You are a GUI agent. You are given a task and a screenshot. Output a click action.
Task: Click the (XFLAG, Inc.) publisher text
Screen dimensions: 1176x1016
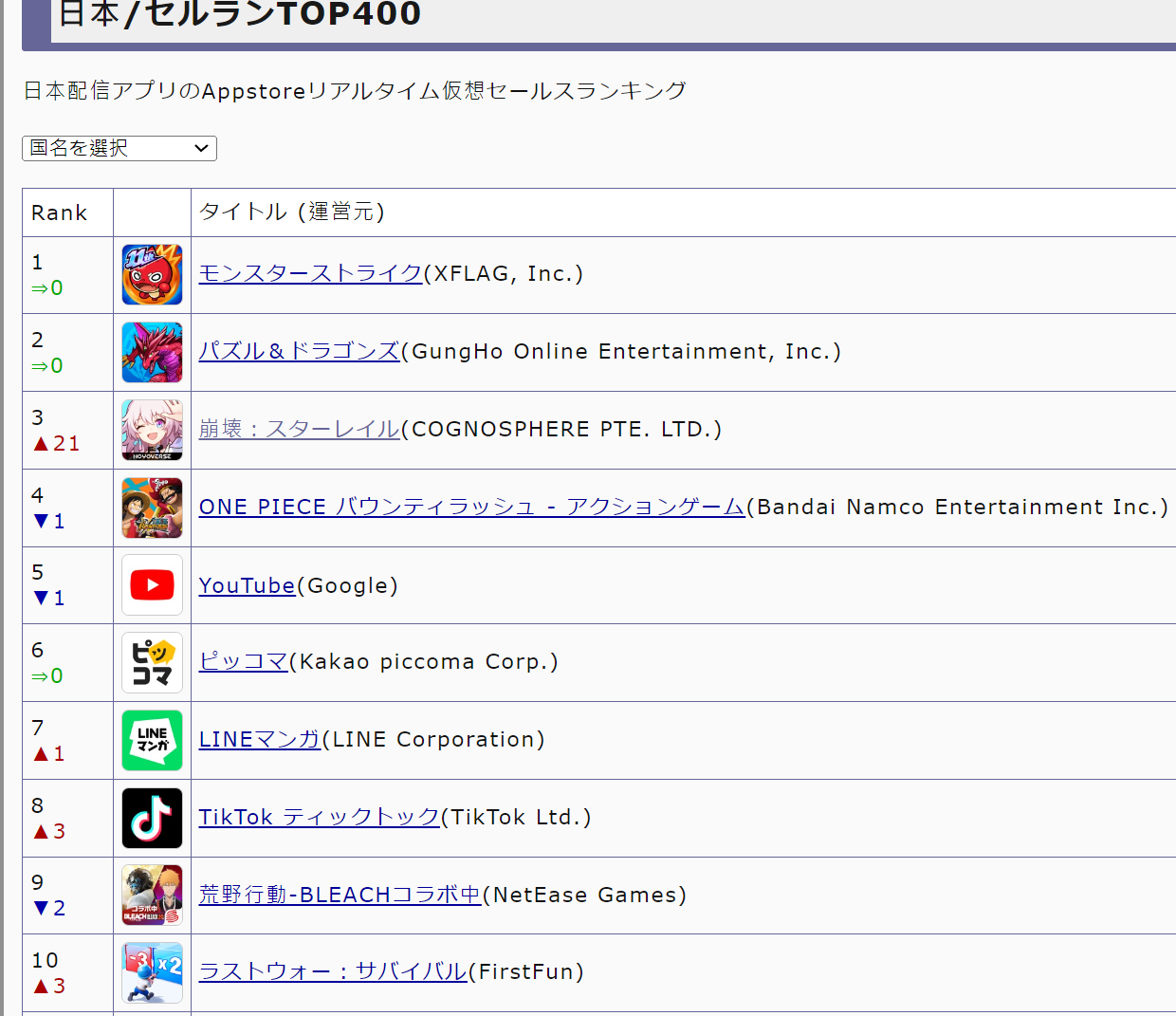pyautogui.click(x=504, y=273)
